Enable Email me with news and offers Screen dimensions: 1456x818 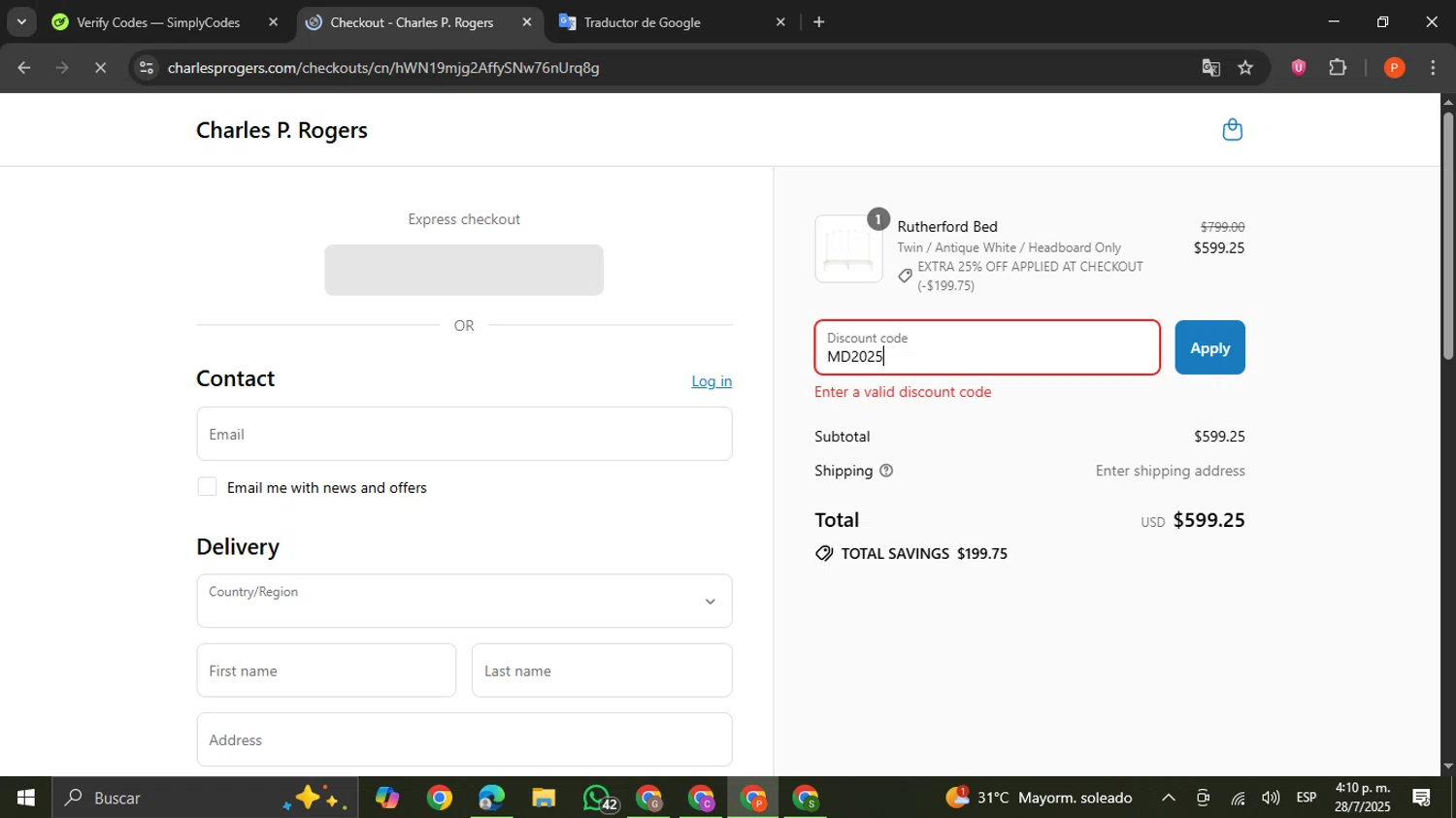point(207,487)
